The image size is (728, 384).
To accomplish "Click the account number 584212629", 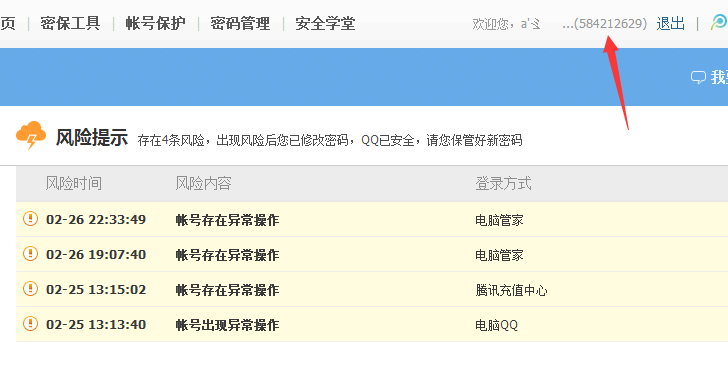I will (x=610, y=24).
